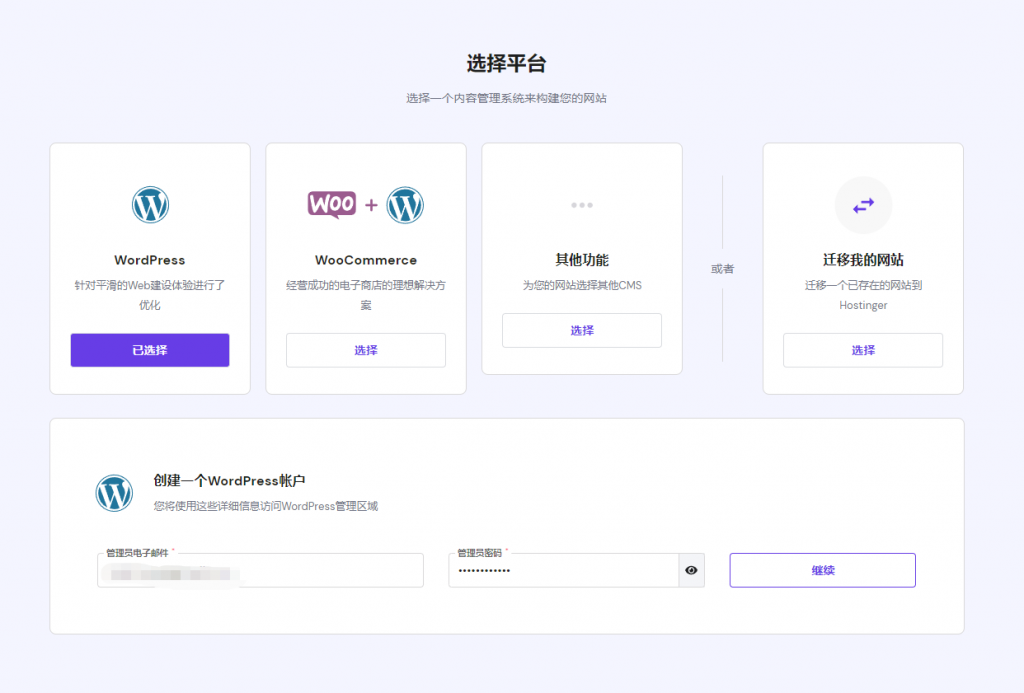Click the 创建一个WordPress帐户 heading
1024x693 pixels.
(x=229, y=481)
